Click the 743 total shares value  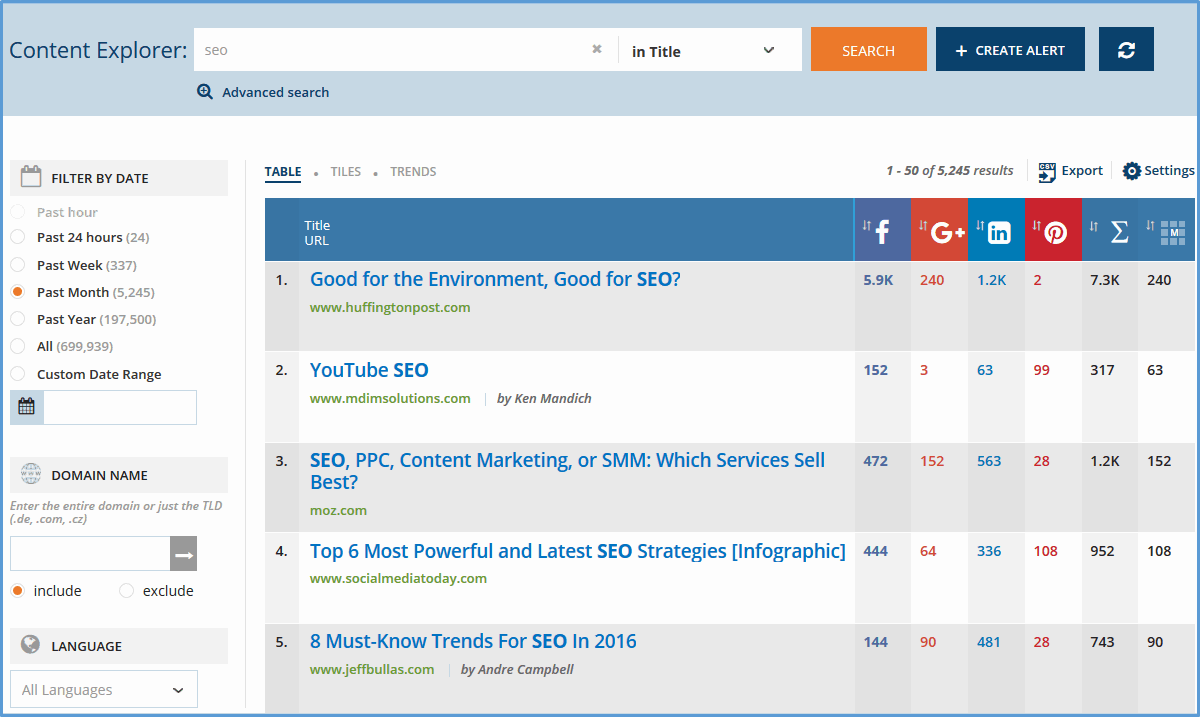1102,642
